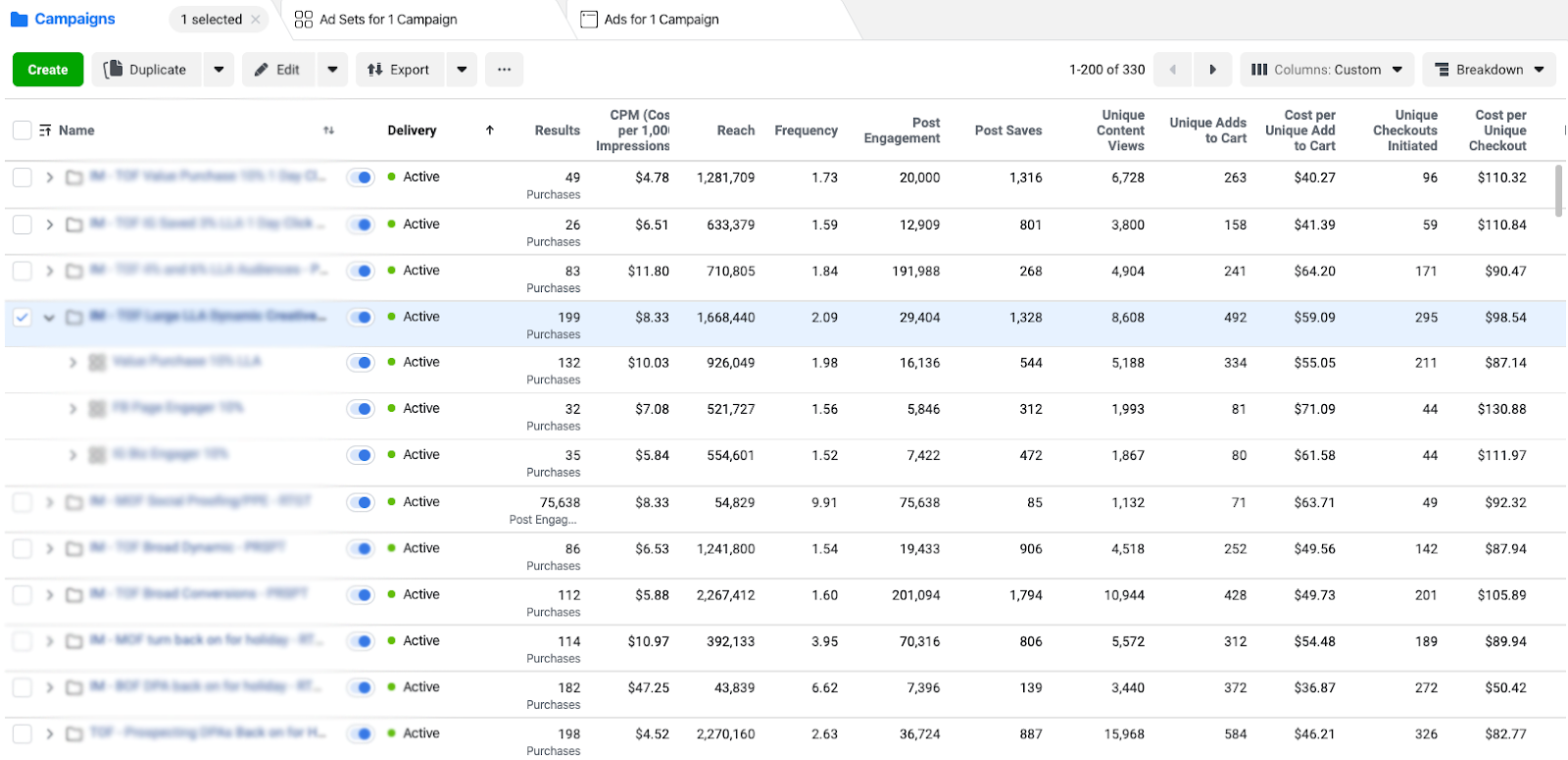Image resolution: width=1568 pixels, height=760 pixels.
Task: Clear the '1 selected' filter with X
Action: click(x=256, y=20)
